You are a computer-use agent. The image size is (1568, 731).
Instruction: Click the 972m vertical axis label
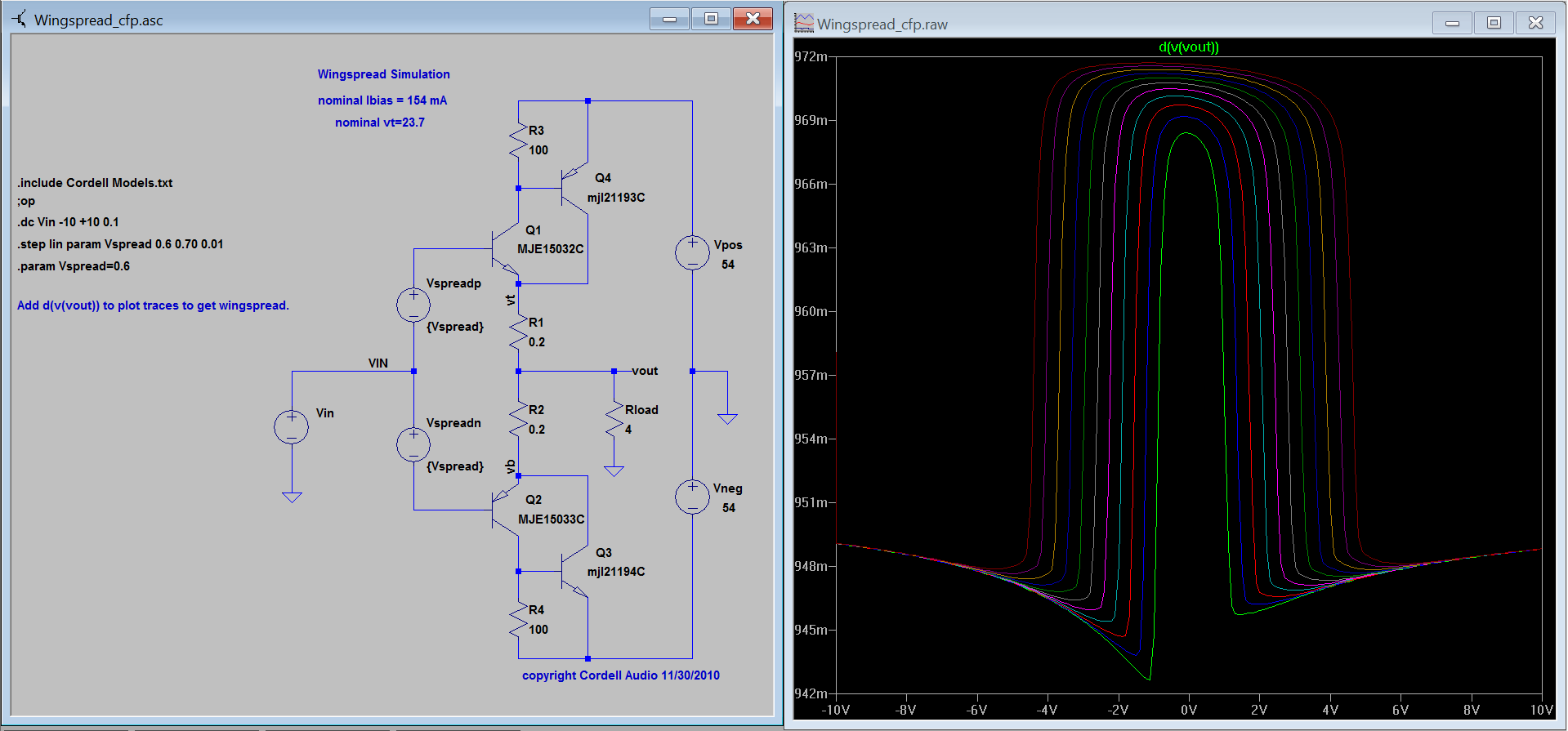pyautogui.click(x=811, y=56)
